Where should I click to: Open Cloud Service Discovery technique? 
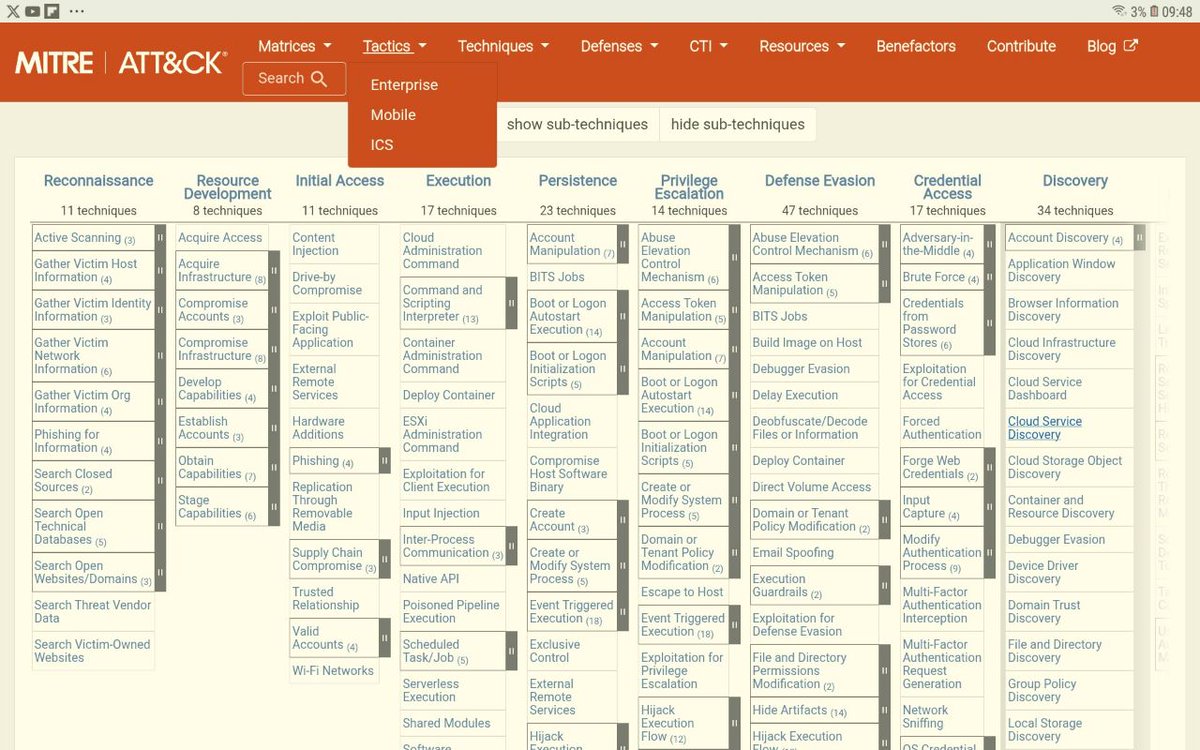tap(1045, 428)
